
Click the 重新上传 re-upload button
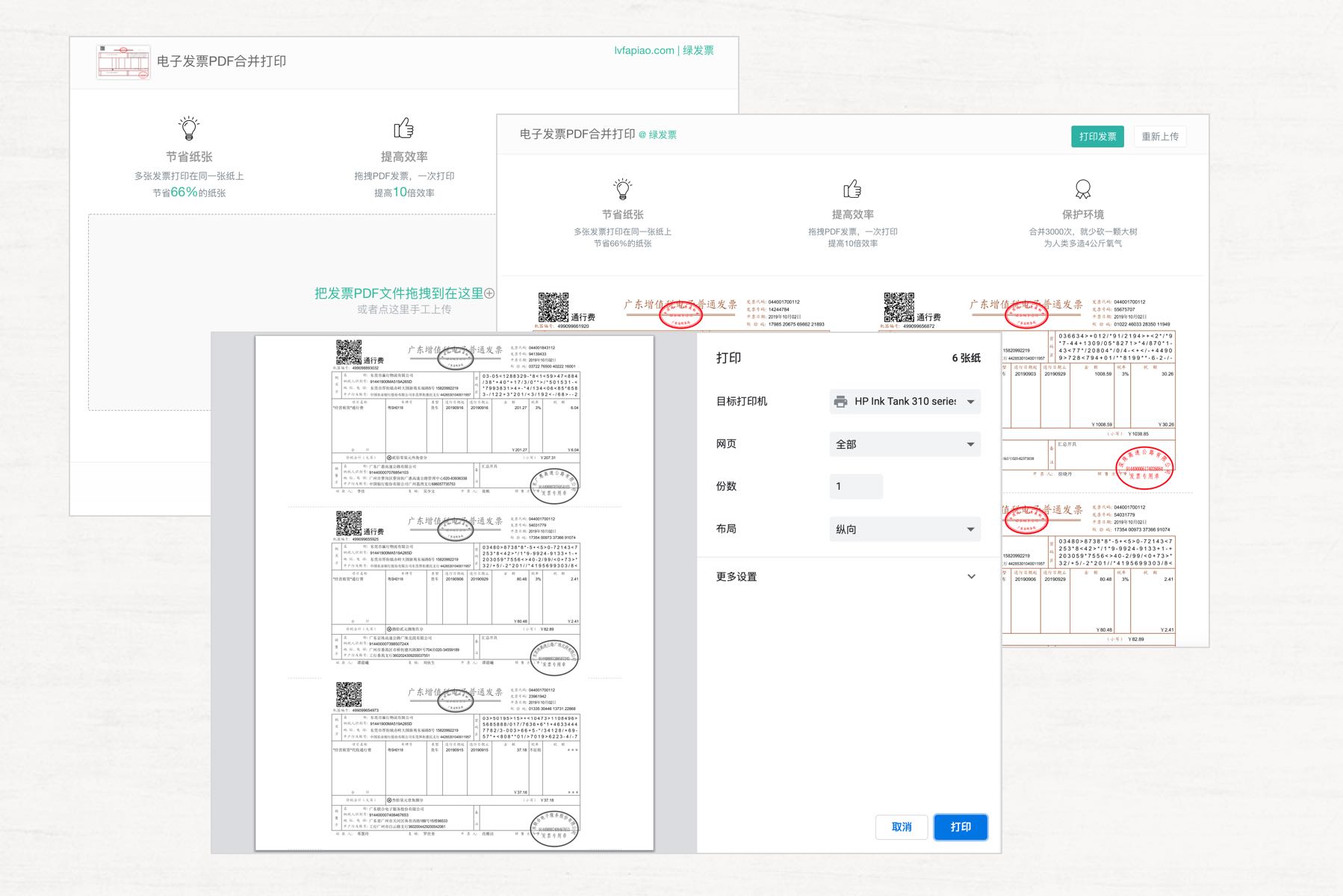1159,137
